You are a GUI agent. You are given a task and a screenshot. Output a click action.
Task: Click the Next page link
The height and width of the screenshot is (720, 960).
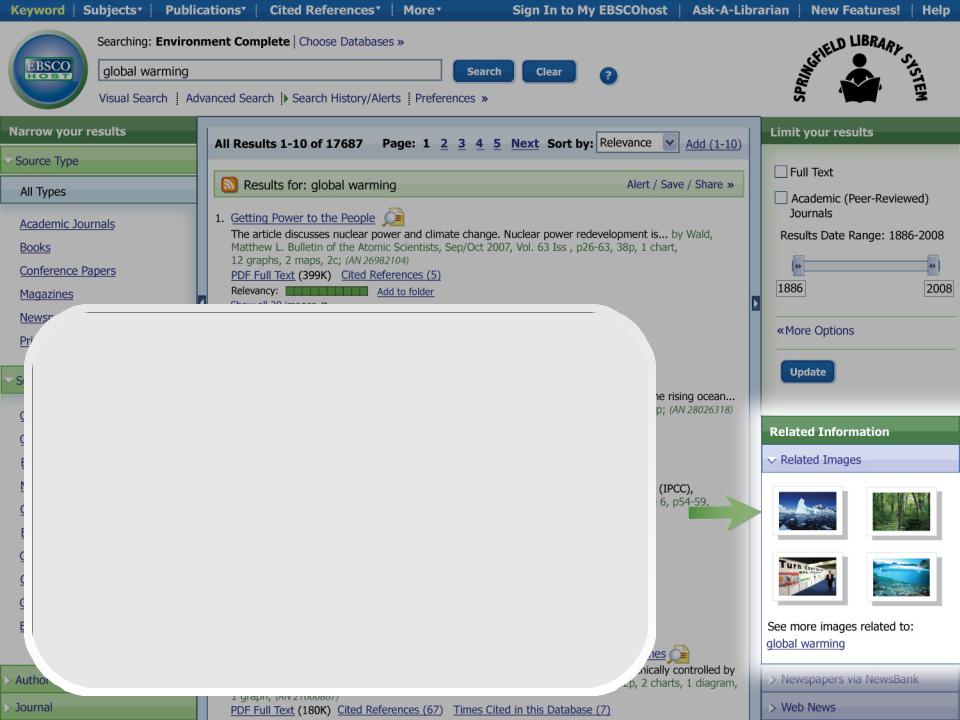pos(525,143)
